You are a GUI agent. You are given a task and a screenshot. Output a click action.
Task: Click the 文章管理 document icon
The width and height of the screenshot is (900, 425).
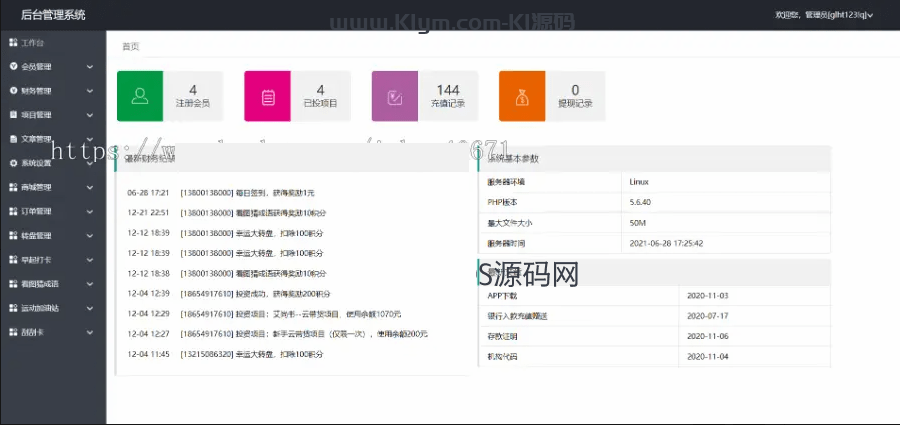click(x=13, y=139)
